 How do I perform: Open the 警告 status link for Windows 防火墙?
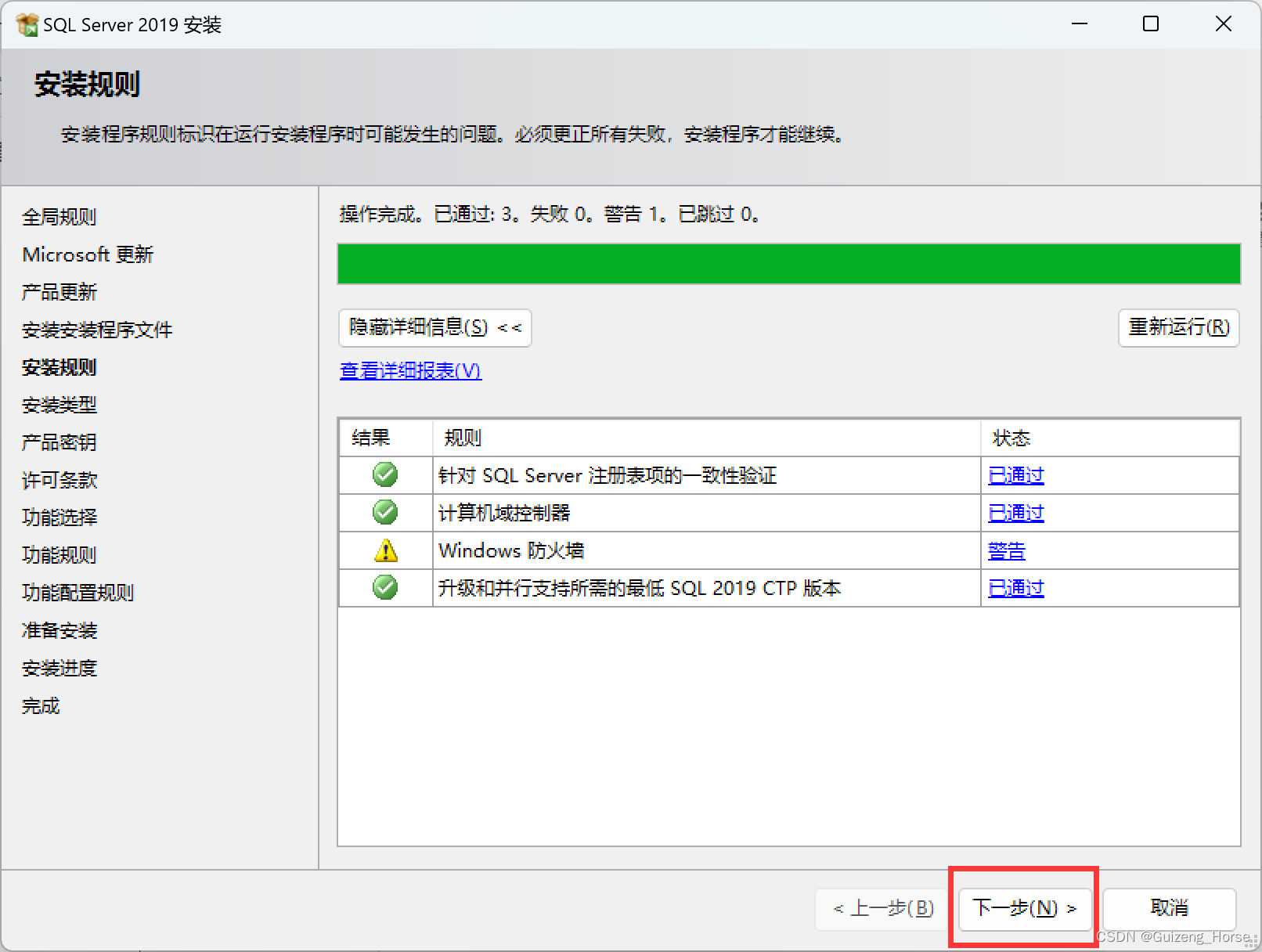[1007, 550]
